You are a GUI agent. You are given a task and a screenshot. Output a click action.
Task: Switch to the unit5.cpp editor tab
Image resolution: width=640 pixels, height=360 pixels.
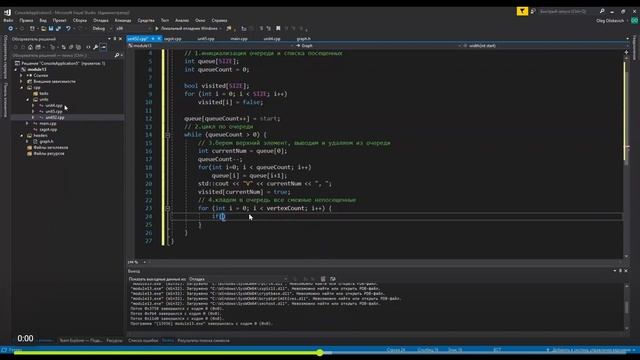pyautogui.click(x=205, y=39)
